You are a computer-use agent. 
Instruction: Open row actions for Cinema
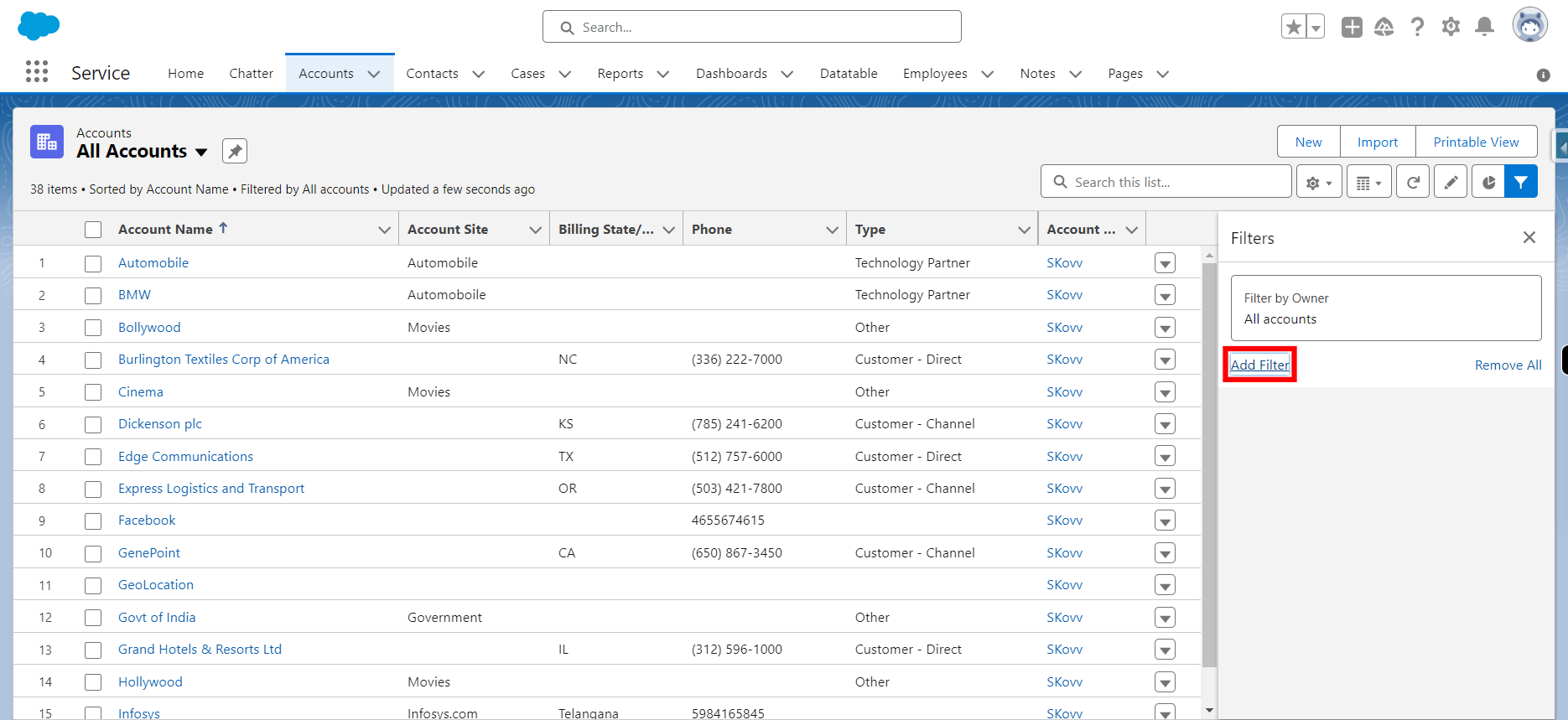coord(1165,392)
